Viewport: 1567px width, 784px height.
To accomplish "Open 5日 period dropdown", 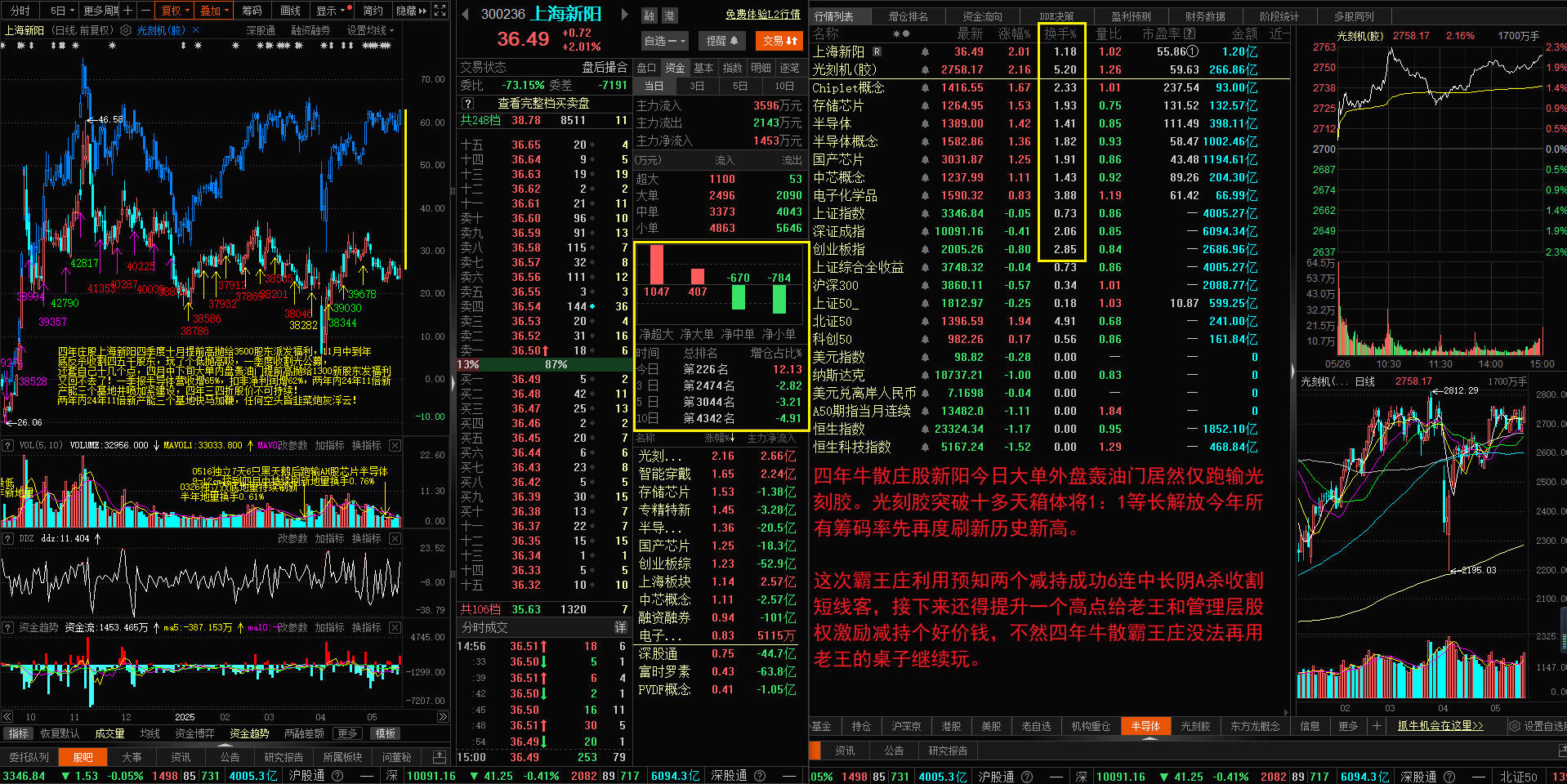I will click(x=61, y=11).
